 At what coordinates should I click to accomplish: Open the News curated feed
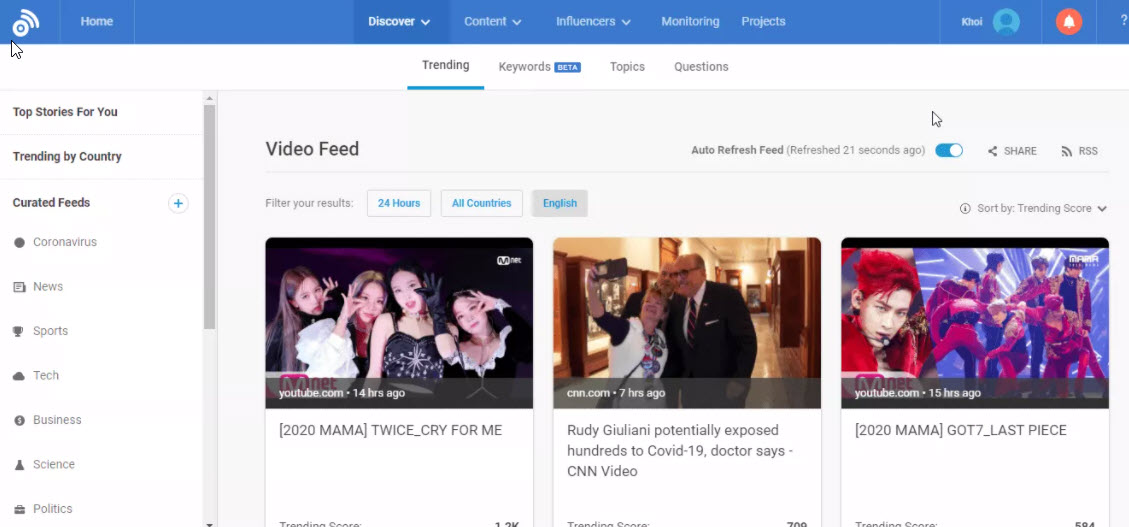pyautogui.click(x=48, y=287)
